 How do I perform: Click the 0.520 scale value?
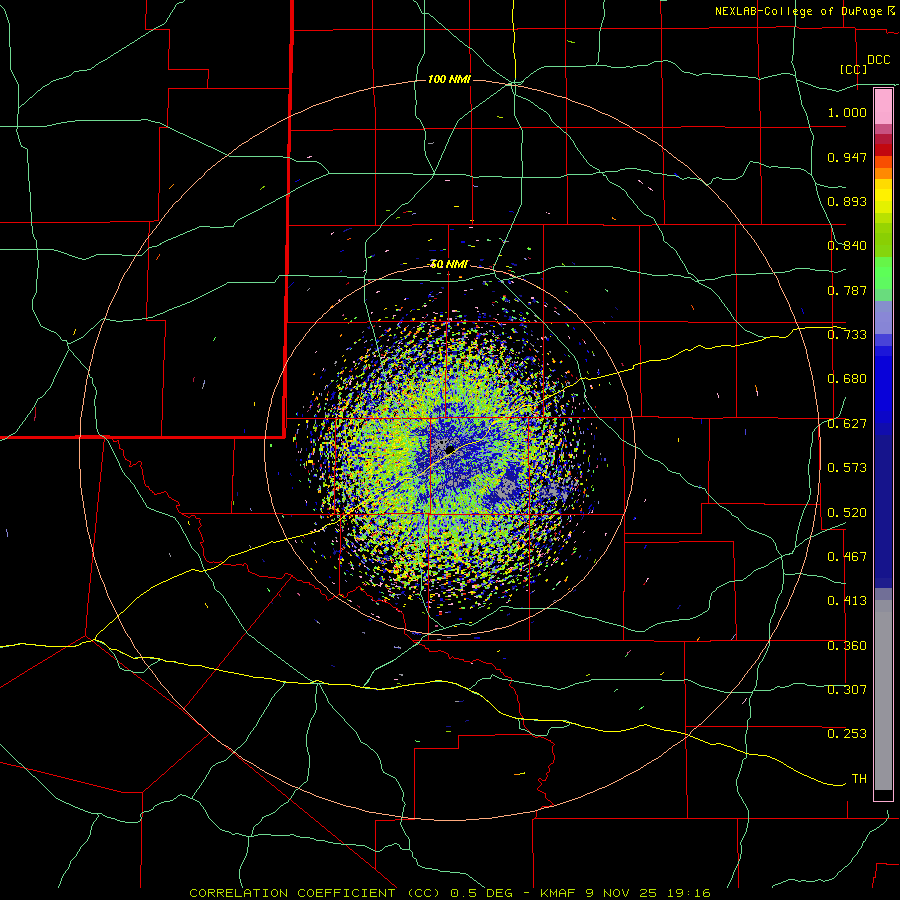pyautogui.click(x=847, y=513)
